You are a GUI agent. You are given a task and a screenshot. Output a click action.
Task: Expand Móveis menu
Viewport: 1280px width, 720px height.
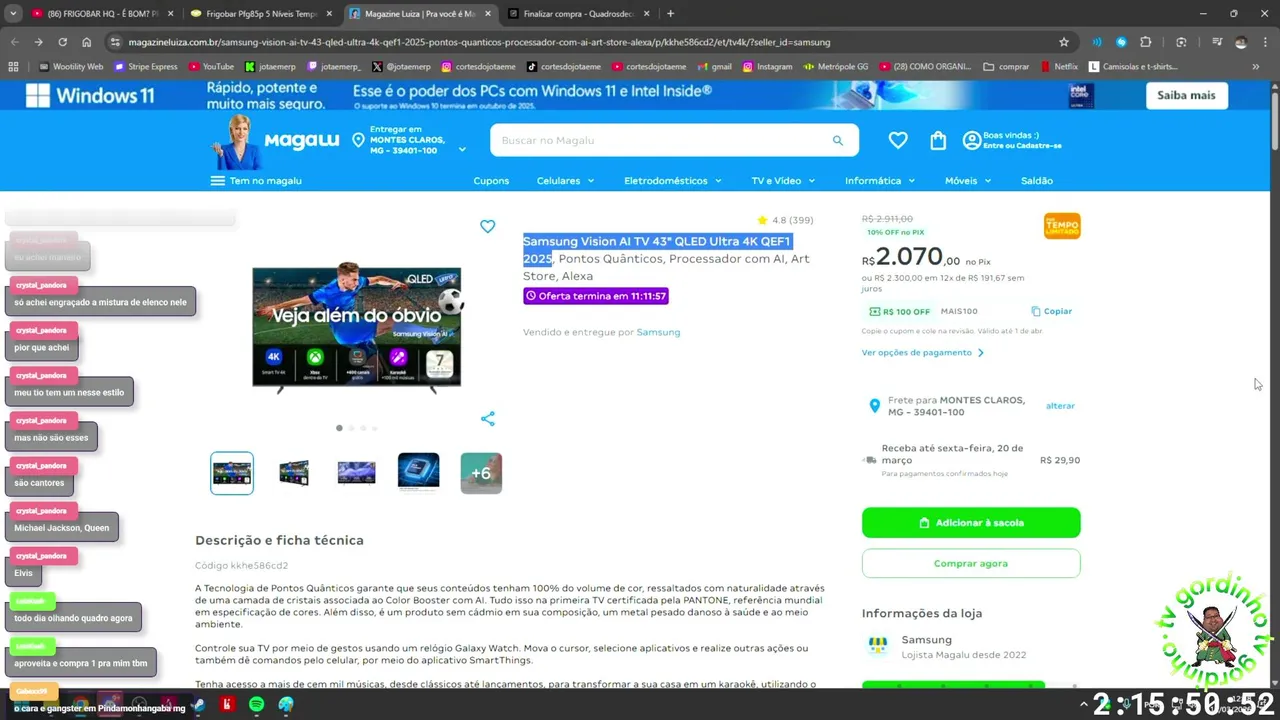click(968, 181)
